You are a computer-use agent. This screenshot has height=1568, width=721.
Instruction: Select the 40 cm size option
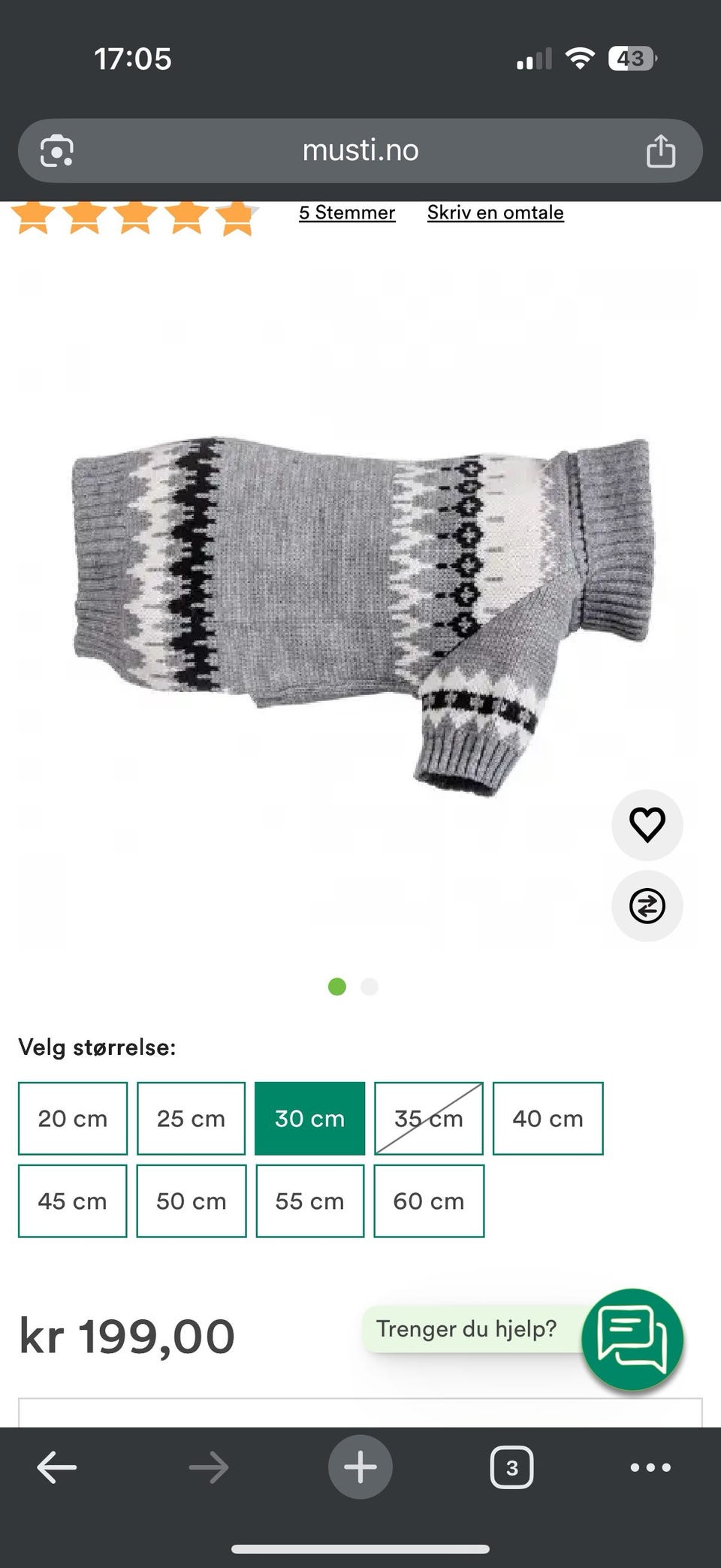click(x=548, y=1118)
